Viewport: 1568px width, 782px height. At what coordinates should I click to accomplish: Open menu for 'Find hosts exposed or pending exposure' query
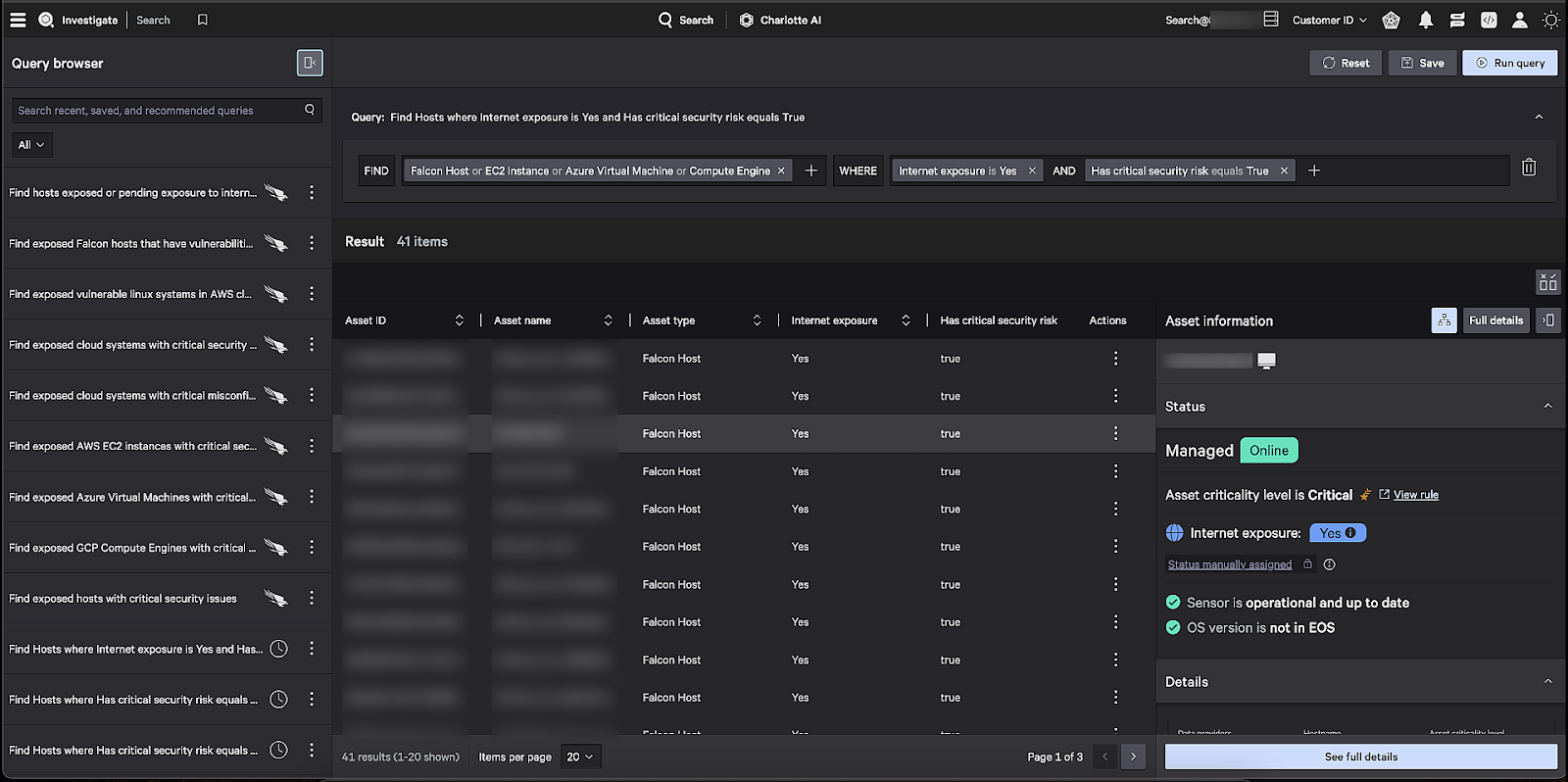[x=312, y=193]
